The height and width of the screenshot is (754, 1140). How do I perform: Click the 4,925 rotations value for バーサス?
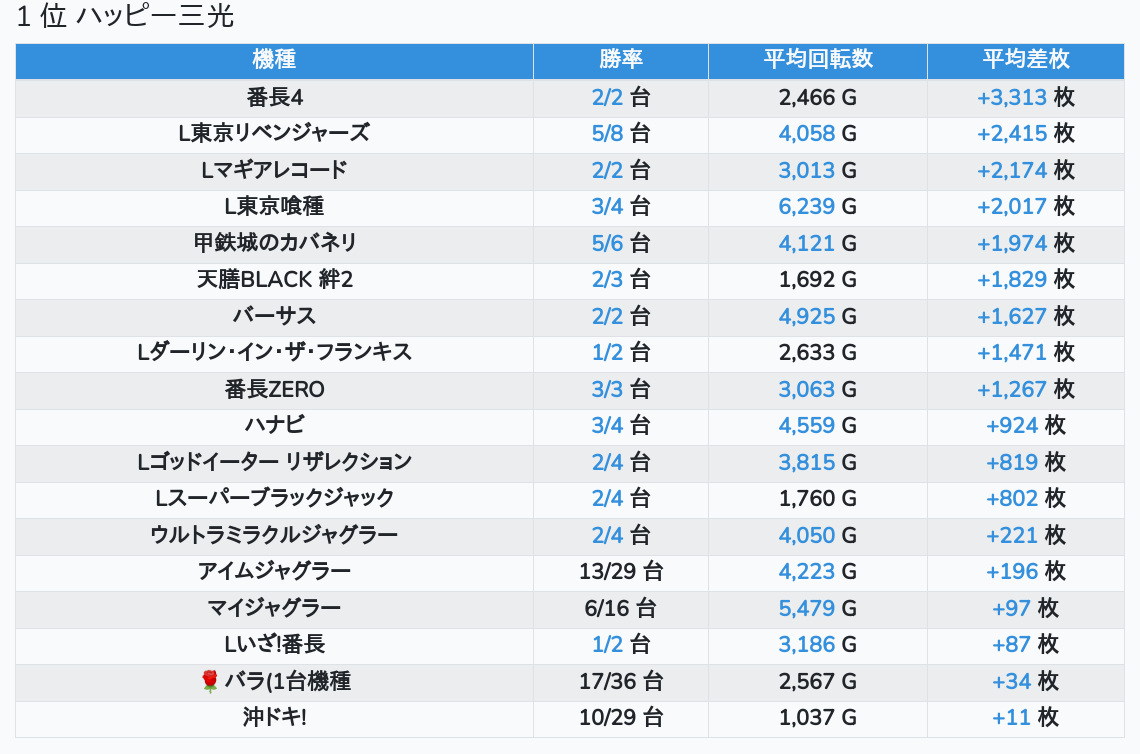pyautogui.click(x=806, y=317)
